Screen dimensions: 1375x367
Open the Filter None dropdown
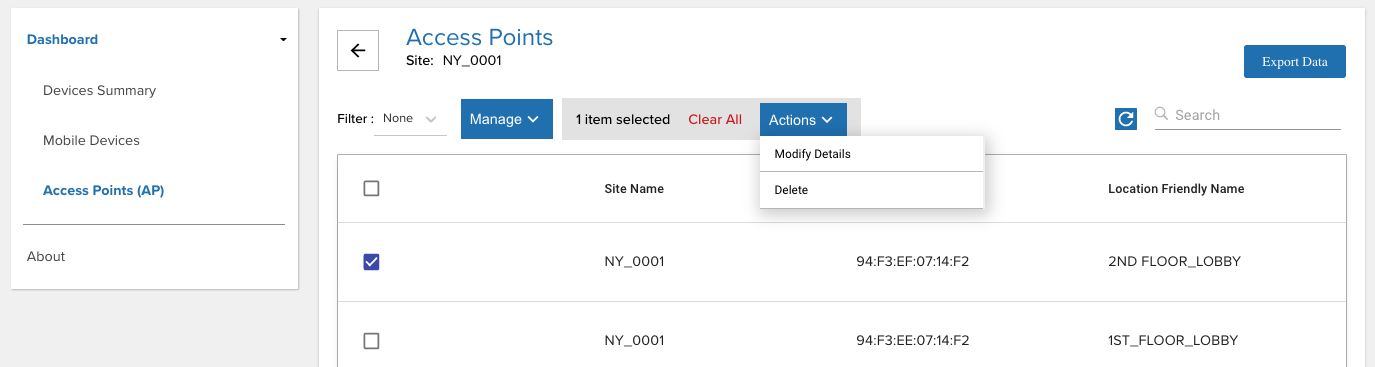410,119
